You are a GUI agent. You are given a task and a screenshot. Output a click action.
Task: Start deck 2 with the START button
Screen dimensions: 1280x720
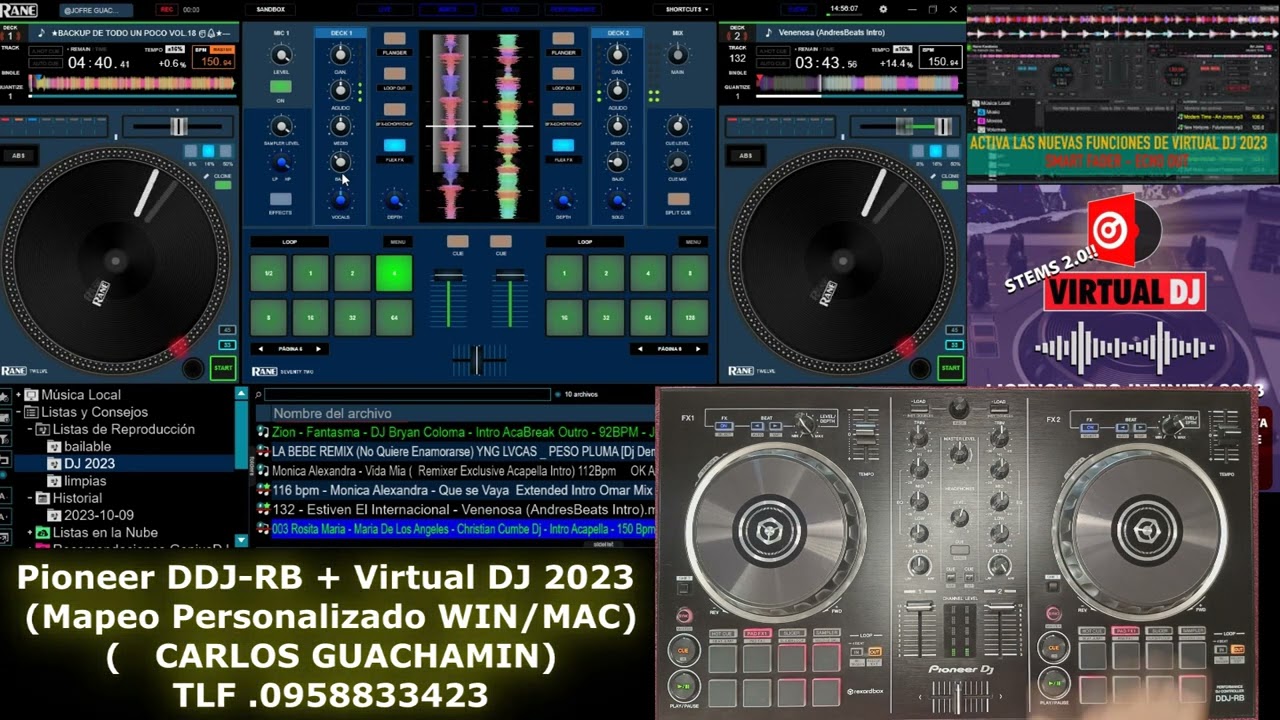pos(950,368)
